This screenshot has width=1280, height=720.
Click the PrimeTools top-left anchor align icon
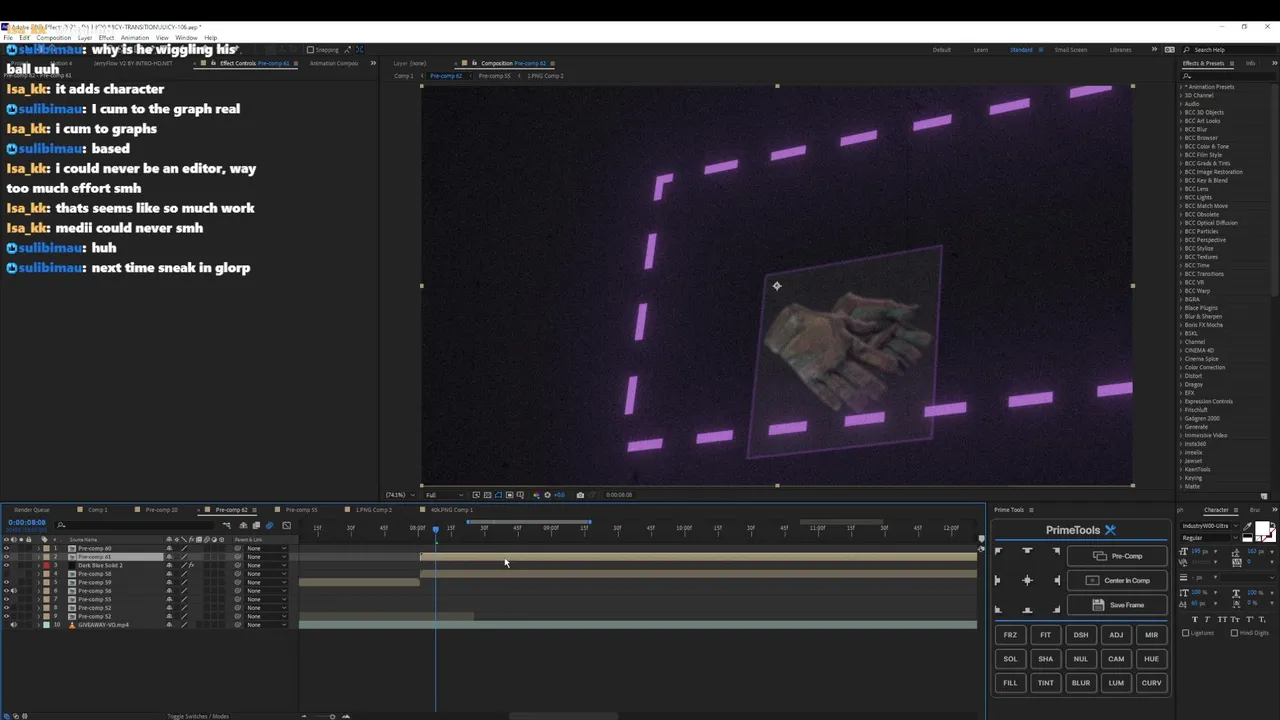(x=998, y=551)
